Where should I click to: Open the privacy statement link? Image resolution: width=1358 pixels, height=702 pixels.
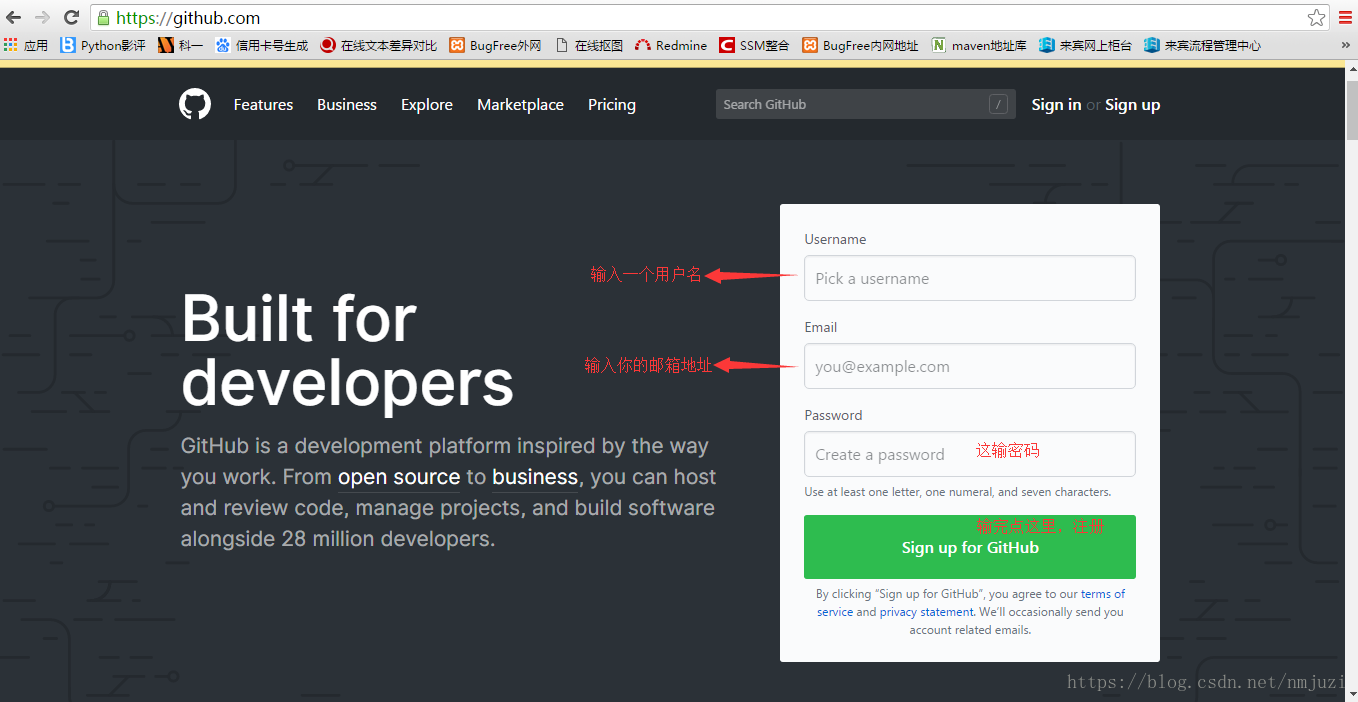tap(926, 612)
